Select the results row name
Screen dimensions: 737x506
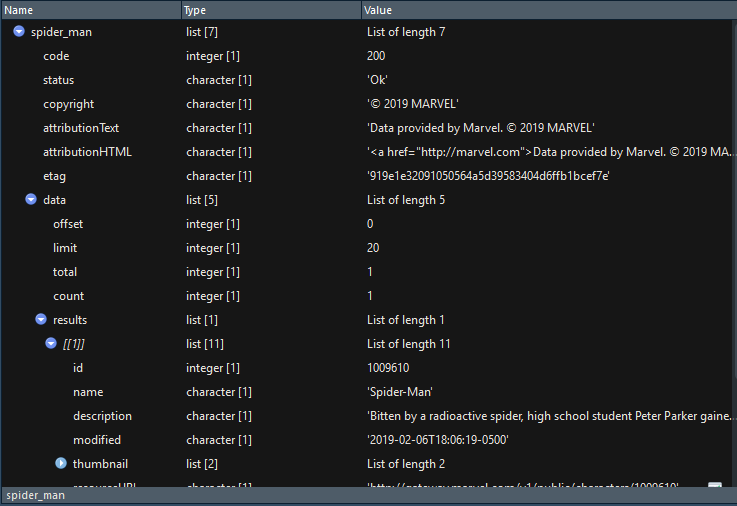tap(70, 320)
